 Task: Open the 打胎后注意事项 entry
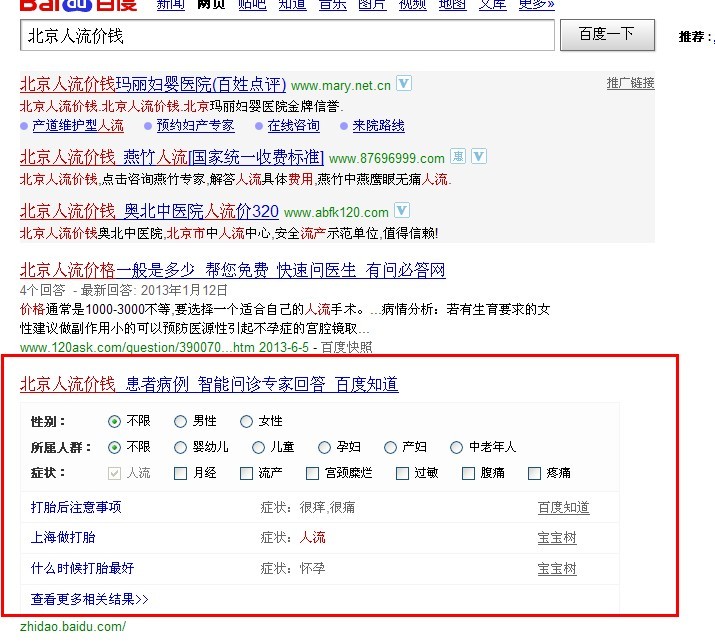[76, 507]
